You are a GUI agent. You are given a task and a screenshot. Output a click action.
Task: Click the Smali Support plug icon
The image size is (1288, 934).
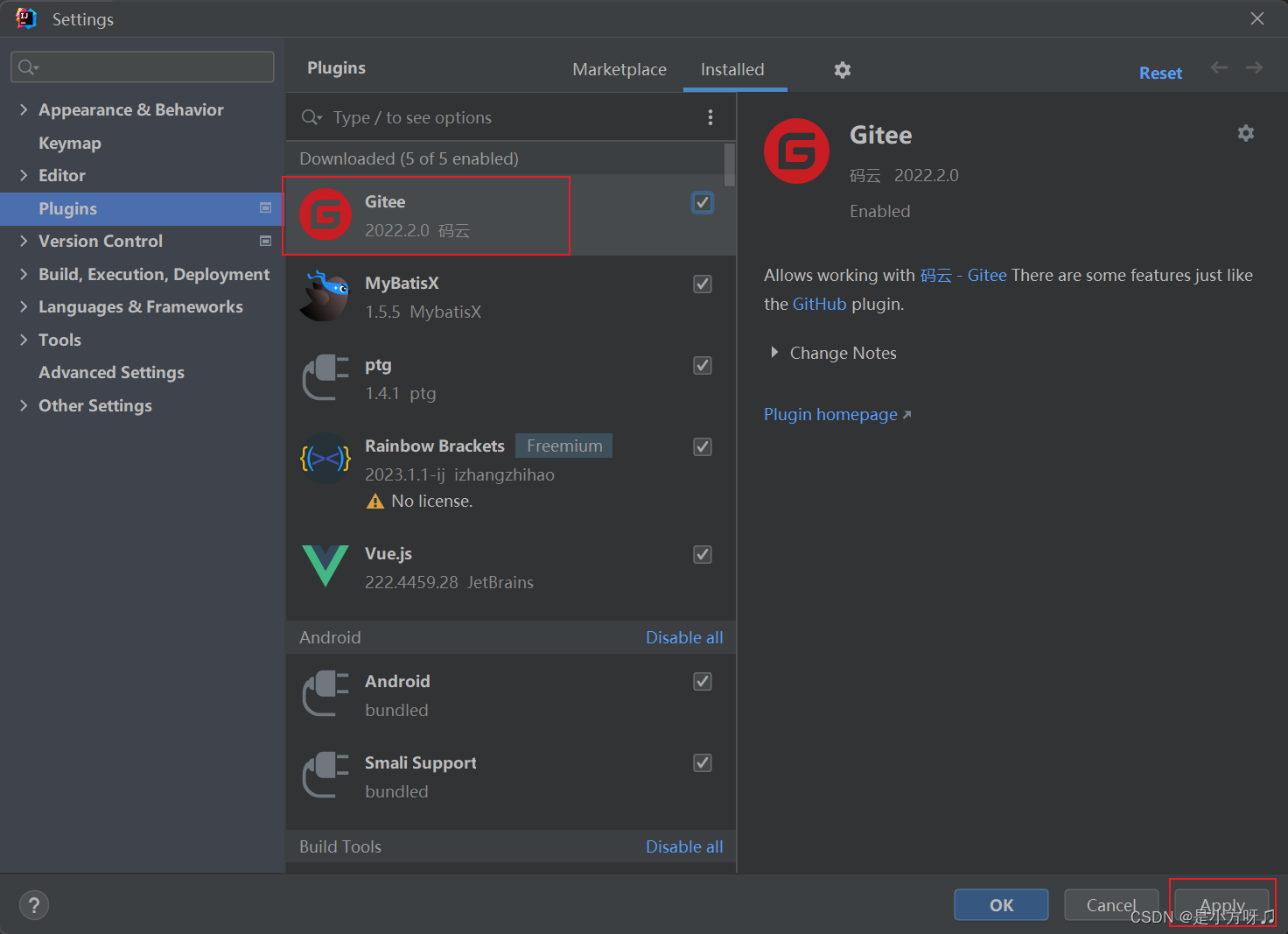point(325,775)
